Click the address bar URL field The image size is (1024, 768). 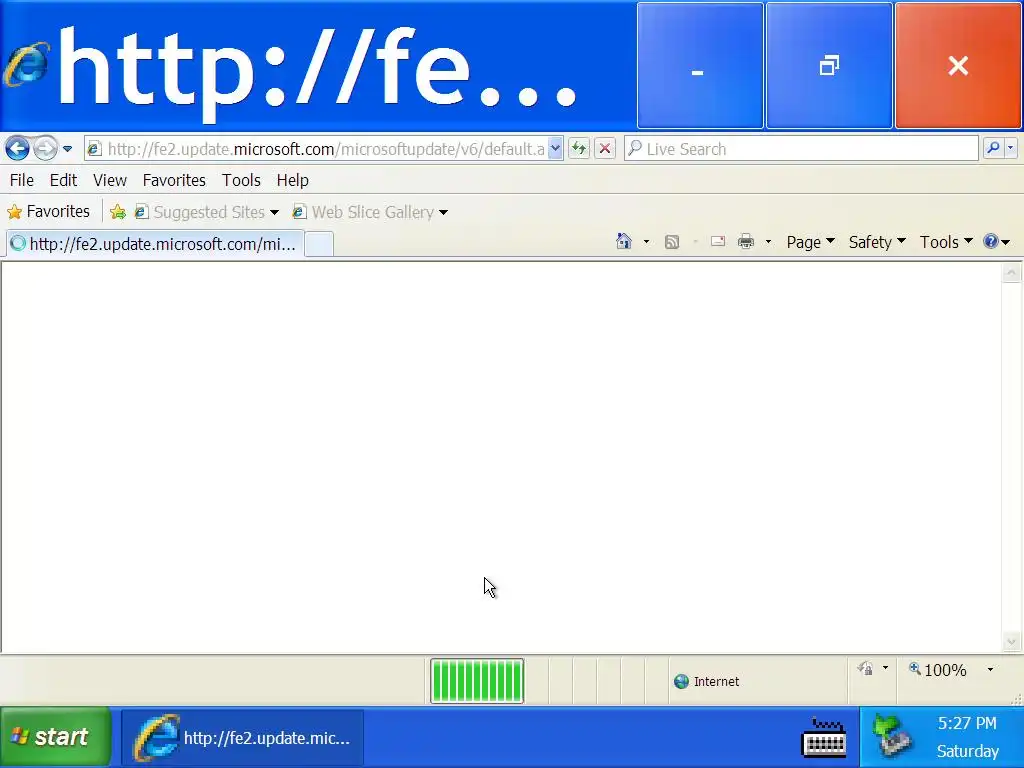click(x=324, y=149)
